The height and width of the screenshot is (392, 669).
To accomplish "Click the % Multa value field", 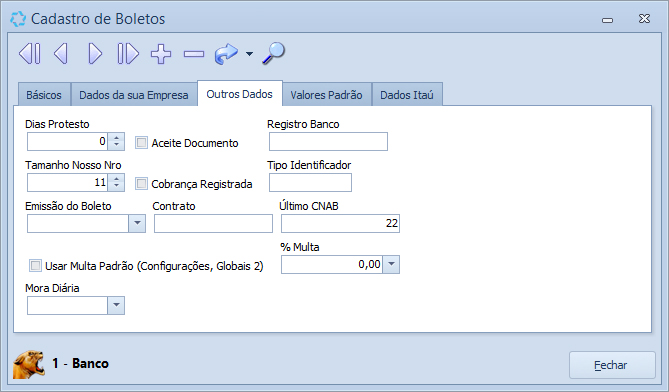I will 332,264.
